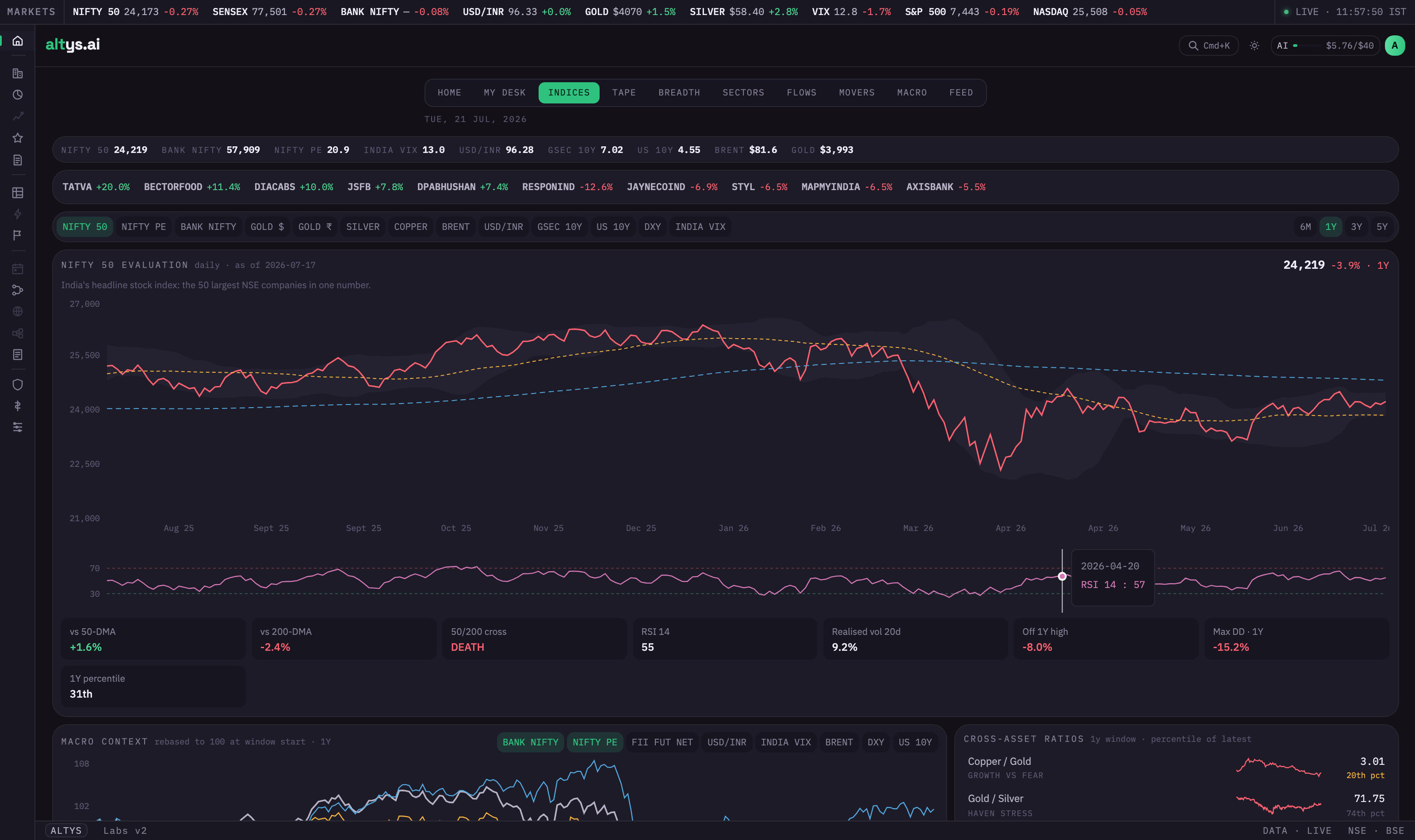Open the AI usage $5.76/$40 meter

click(x=1324, y=46)
